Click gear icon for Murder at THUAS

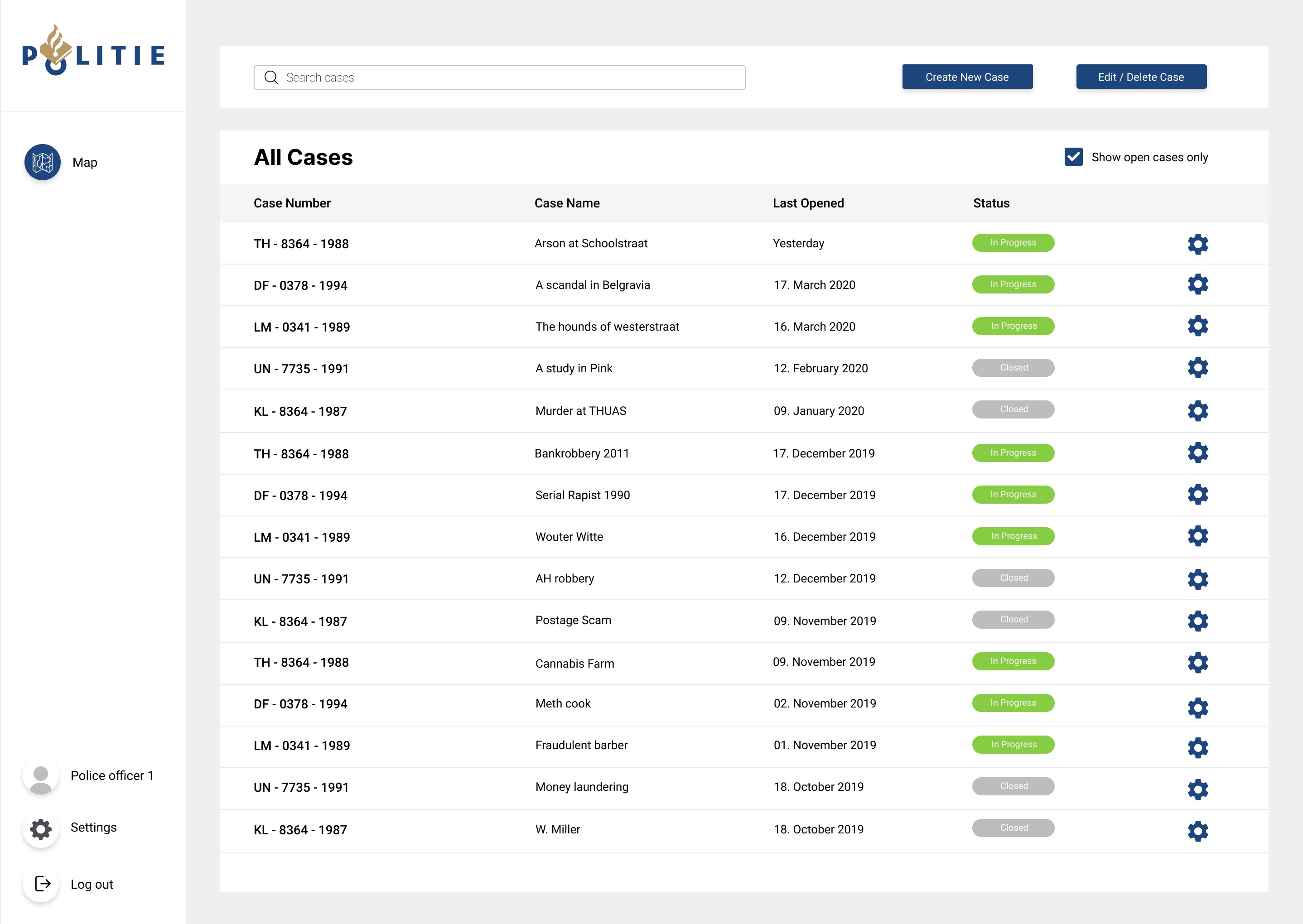coord(1198,411)
